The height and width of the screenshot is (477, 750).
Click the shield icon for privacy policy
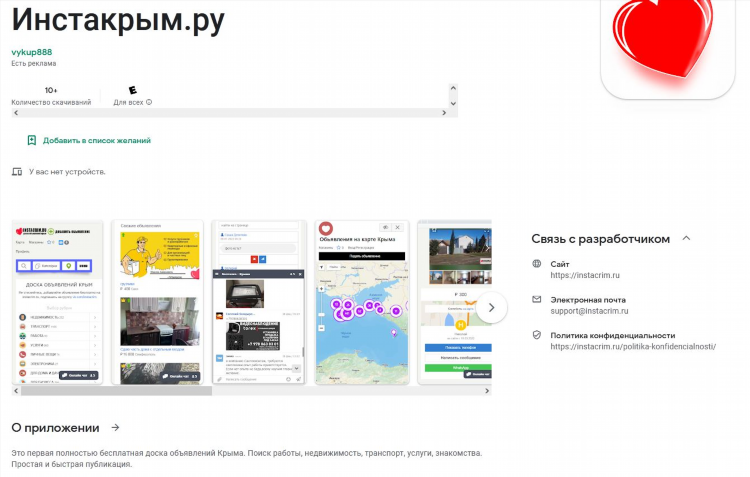[537, 335]
